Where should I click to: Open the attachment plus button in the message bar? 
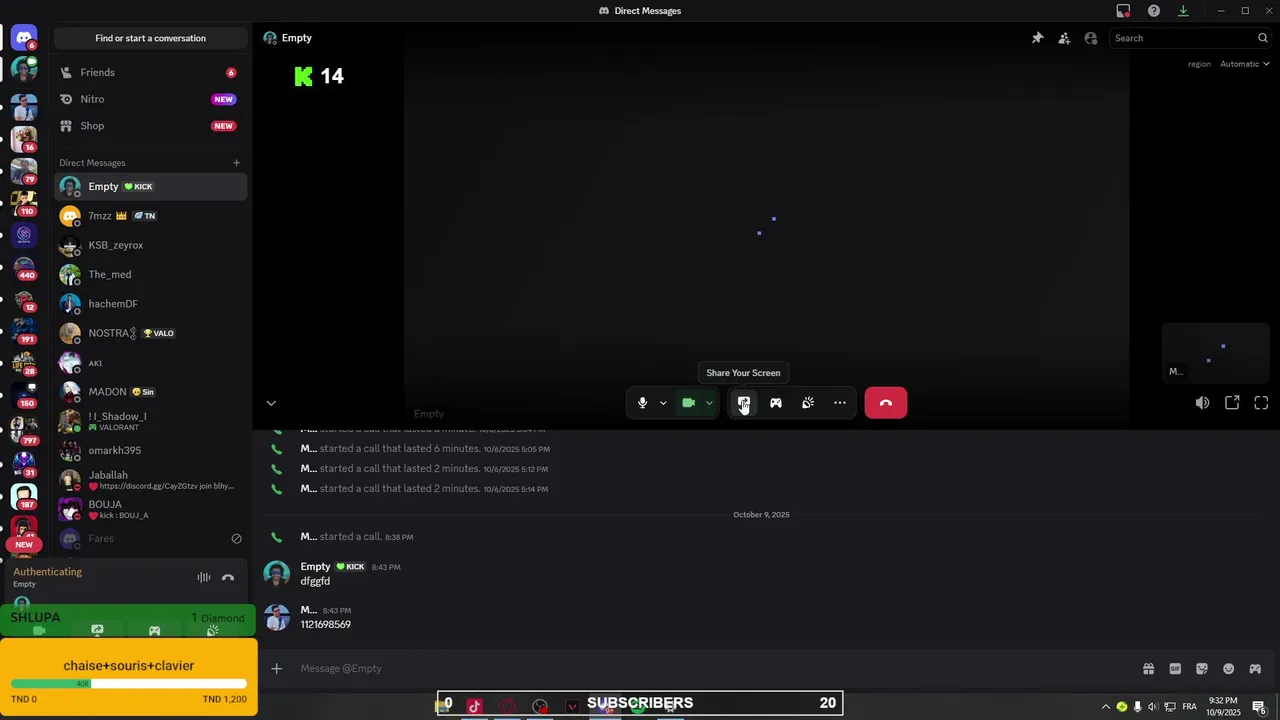(277, 668)
